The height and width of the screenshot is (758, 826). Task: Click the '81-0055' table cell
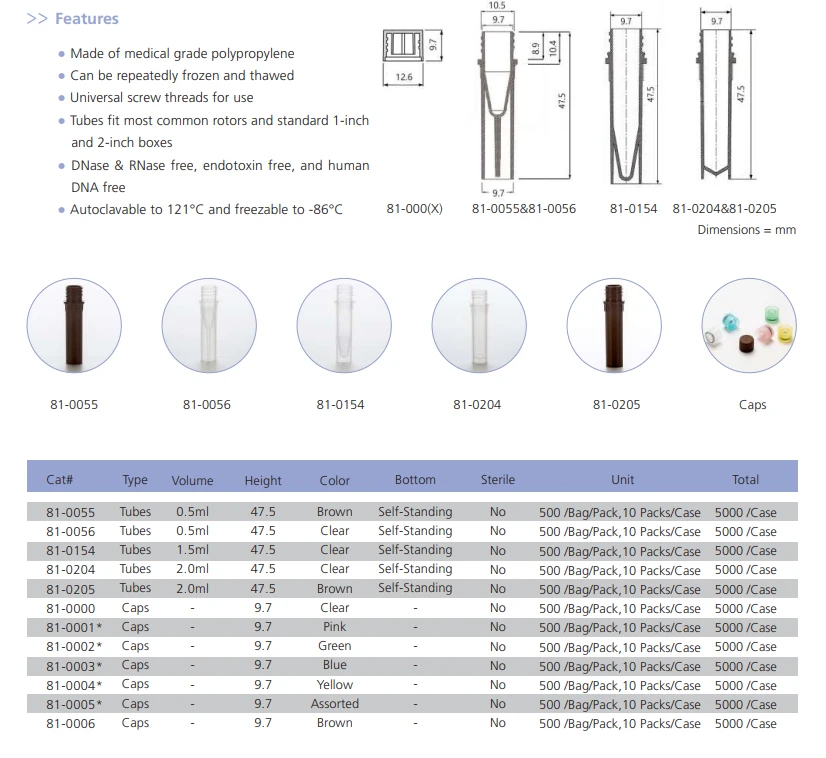click(x=71, y=513)
